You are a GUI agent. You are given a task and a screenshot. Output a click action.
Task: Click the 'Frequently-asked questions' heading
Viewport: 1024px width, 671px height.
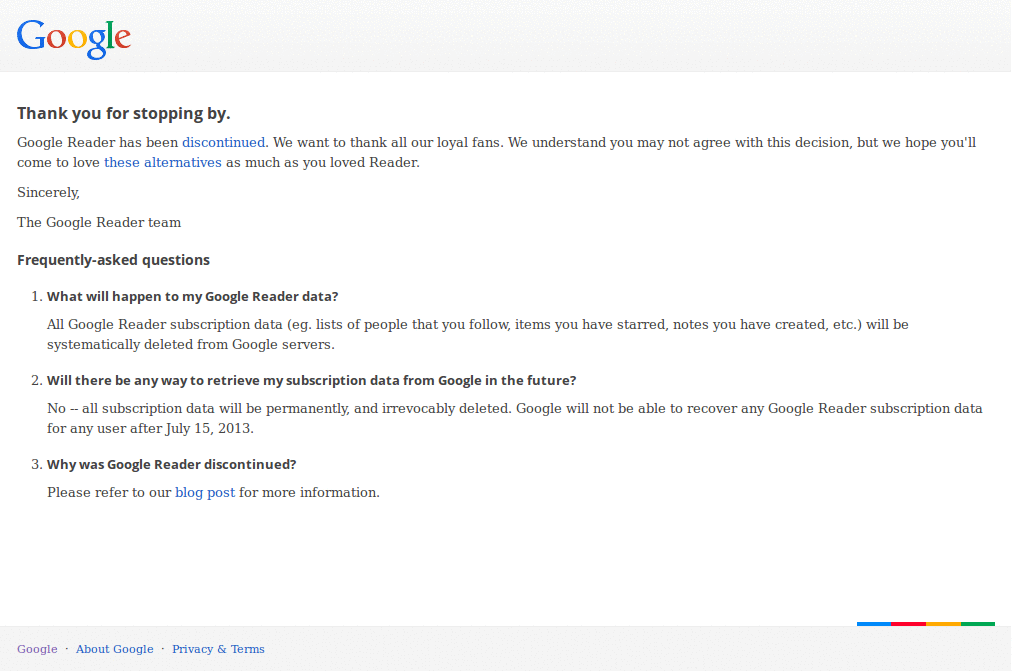click(113, 260)
